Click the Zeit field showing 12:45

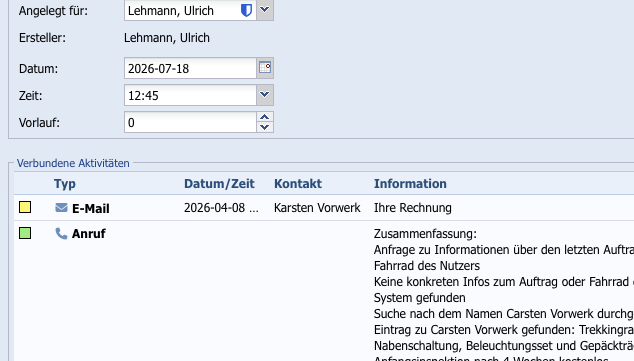pos(190,95)
